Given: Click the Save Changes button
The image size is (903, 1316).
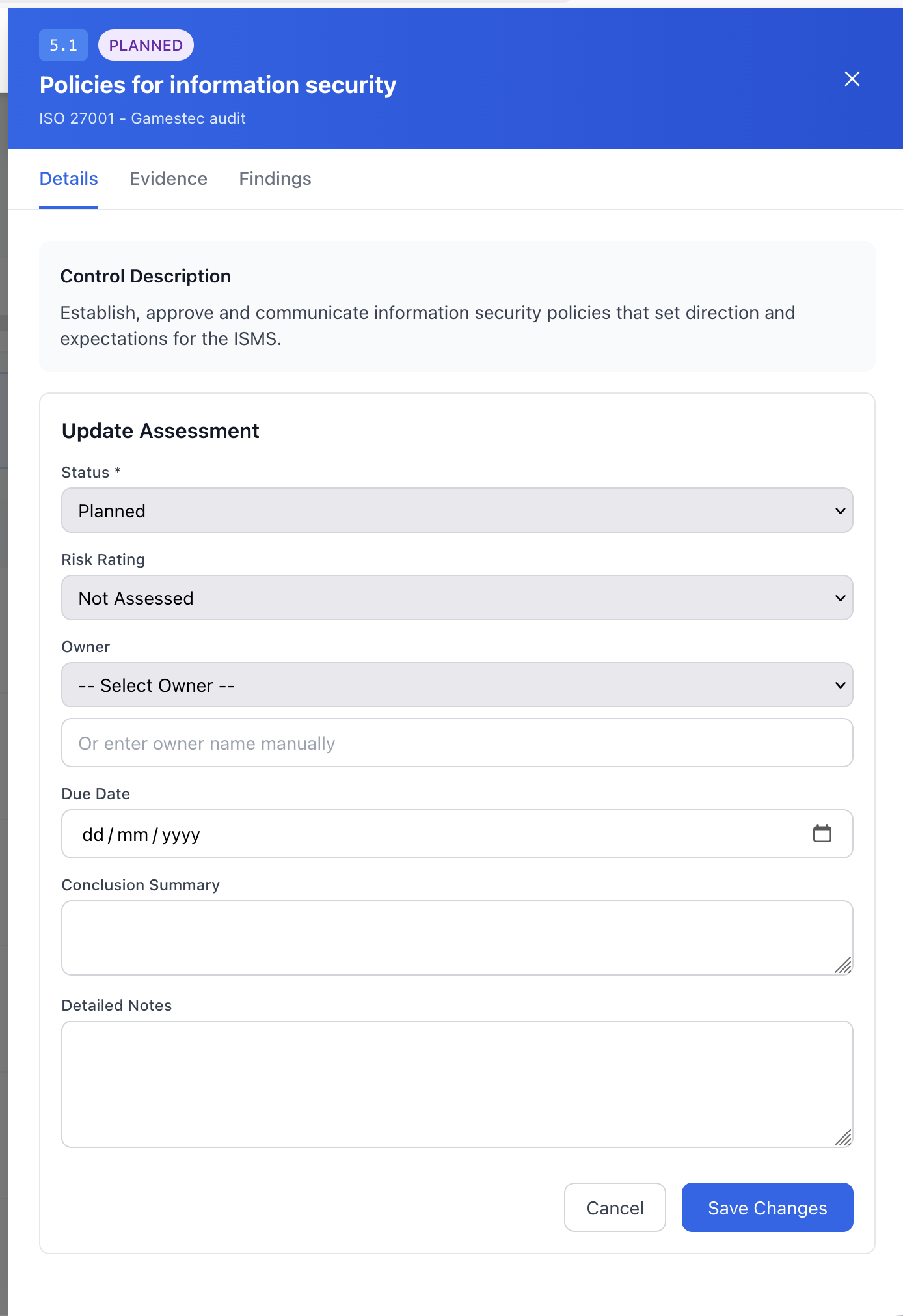Looking at the screenshot, I should click(768, 1207).
